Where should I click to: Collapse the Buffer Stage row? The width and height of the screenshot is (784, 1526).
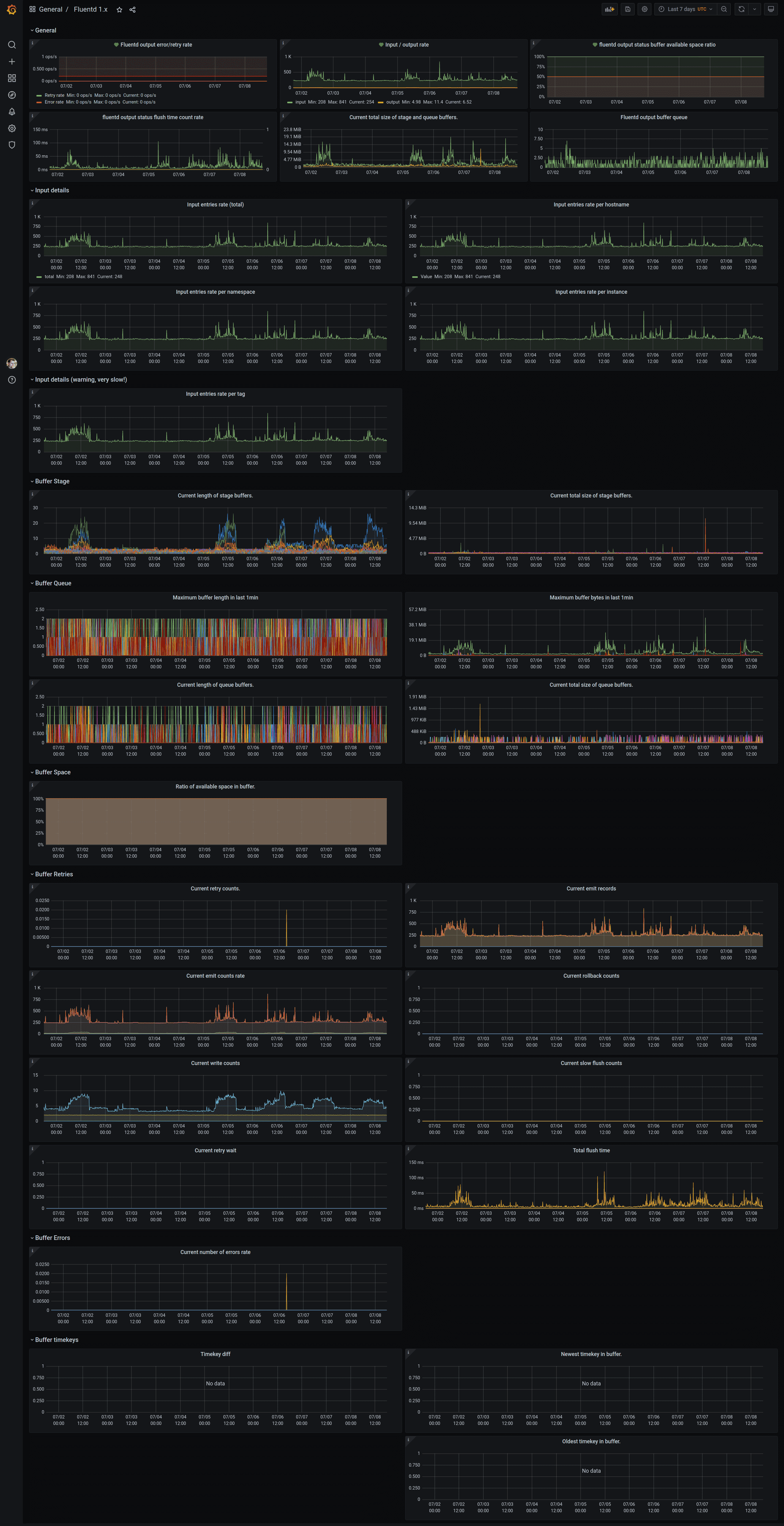[52, 482]
